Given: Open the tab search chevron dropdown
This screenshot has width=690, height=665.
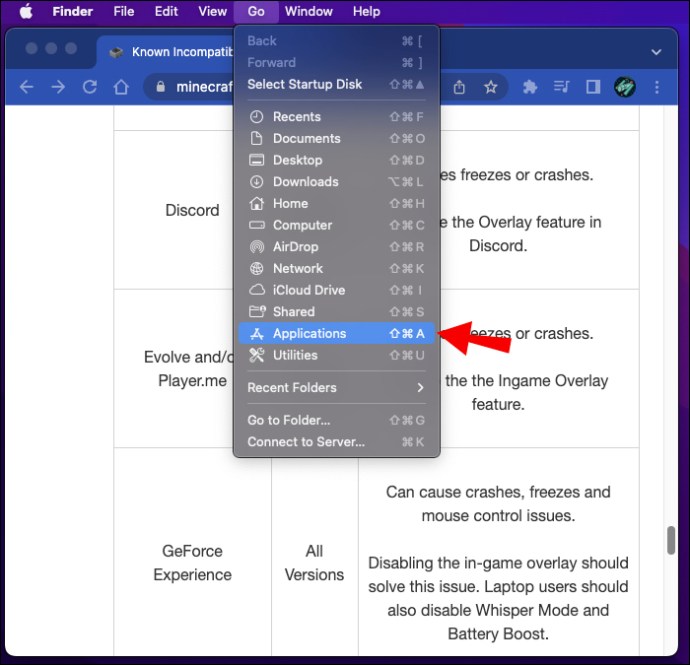Looking at the screenshot, I should pos(656,52).
